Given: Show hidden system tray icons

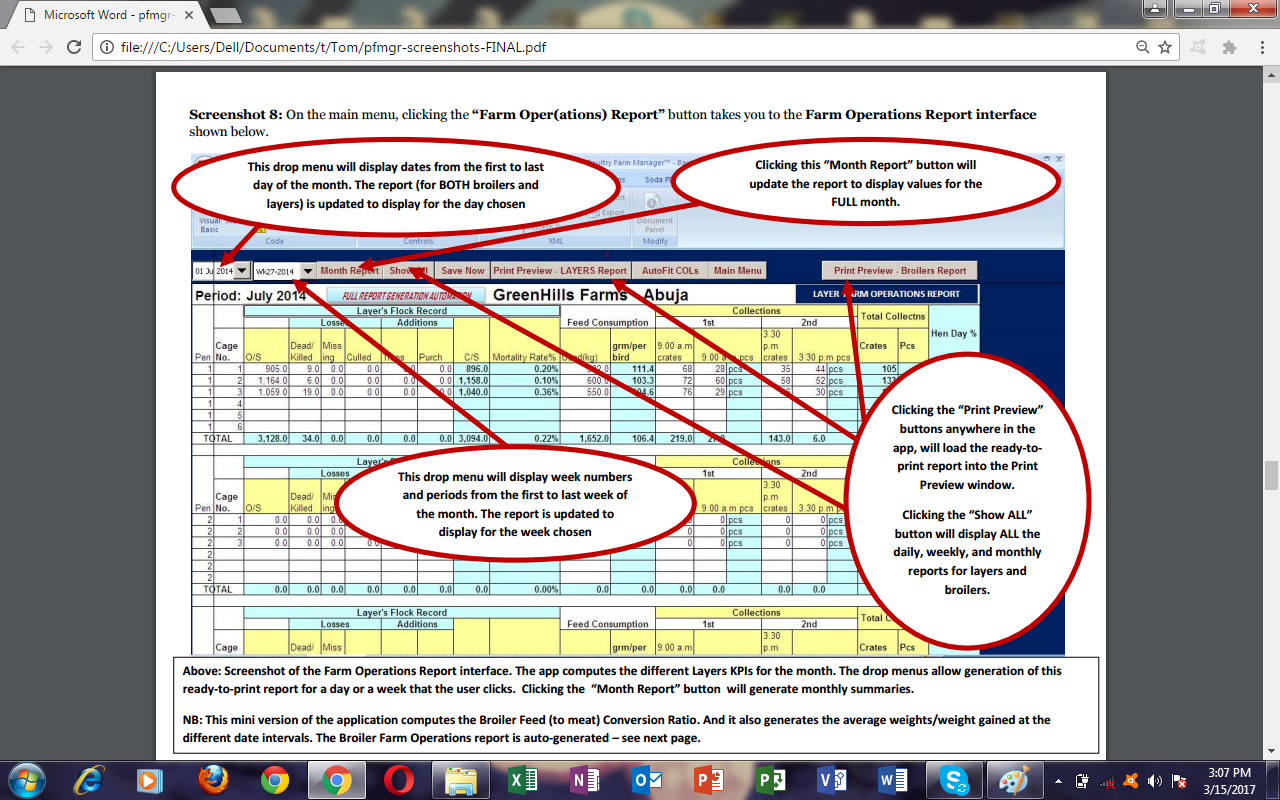Looking at the screenshot, I should tap(1059, 781).
